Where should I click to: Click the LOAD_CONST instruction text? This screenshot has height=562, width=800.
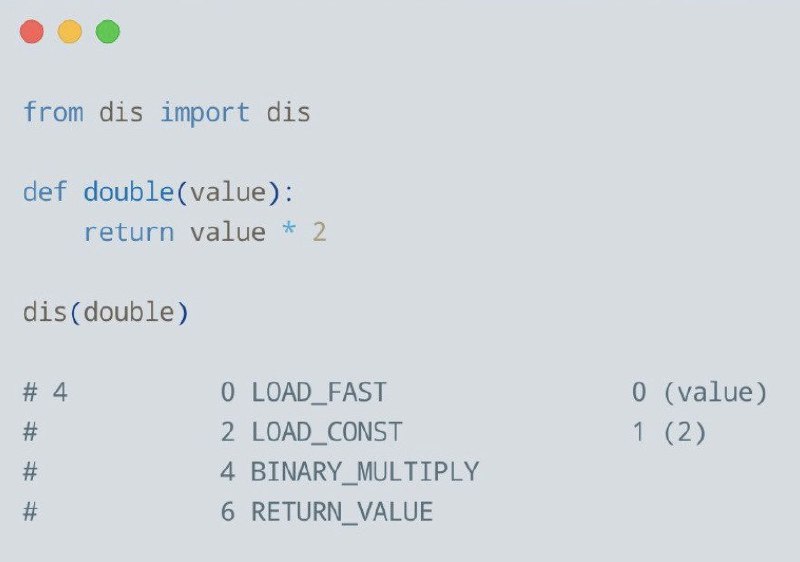pos(327,432)
